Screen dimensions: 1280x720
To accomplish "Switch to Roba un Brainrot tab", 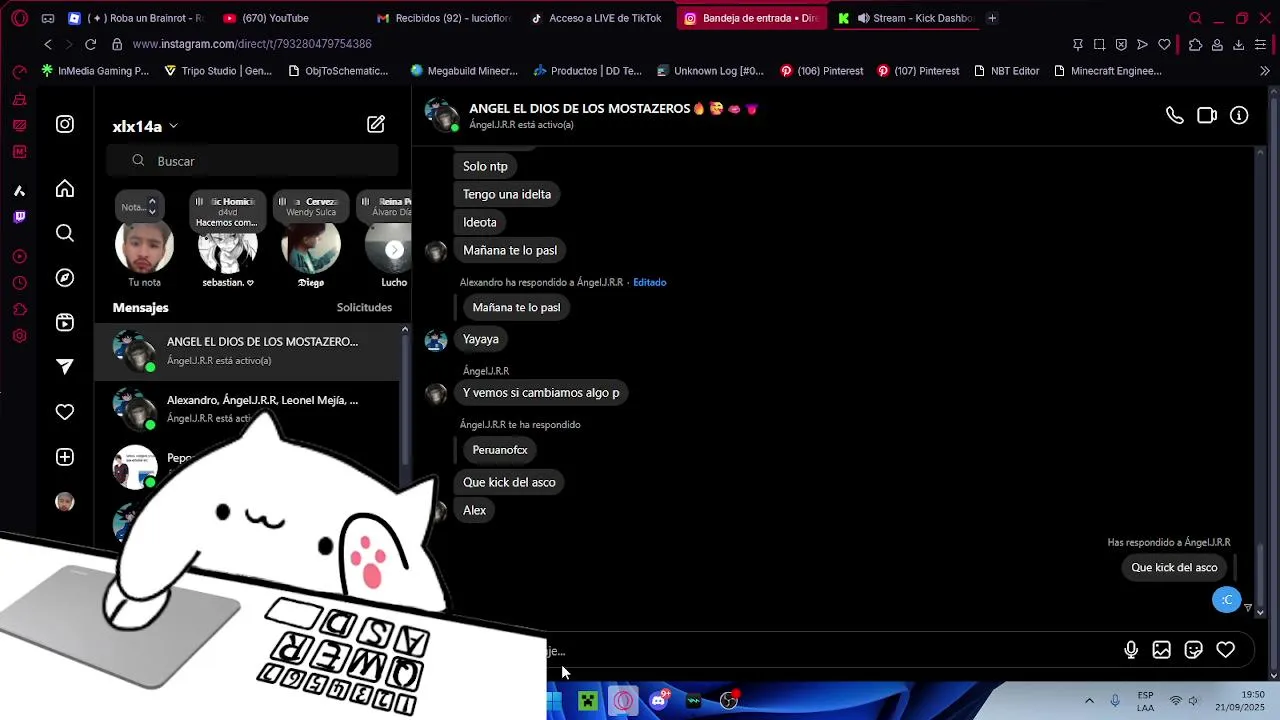I will pyautogui.click(x=135, y=18).
